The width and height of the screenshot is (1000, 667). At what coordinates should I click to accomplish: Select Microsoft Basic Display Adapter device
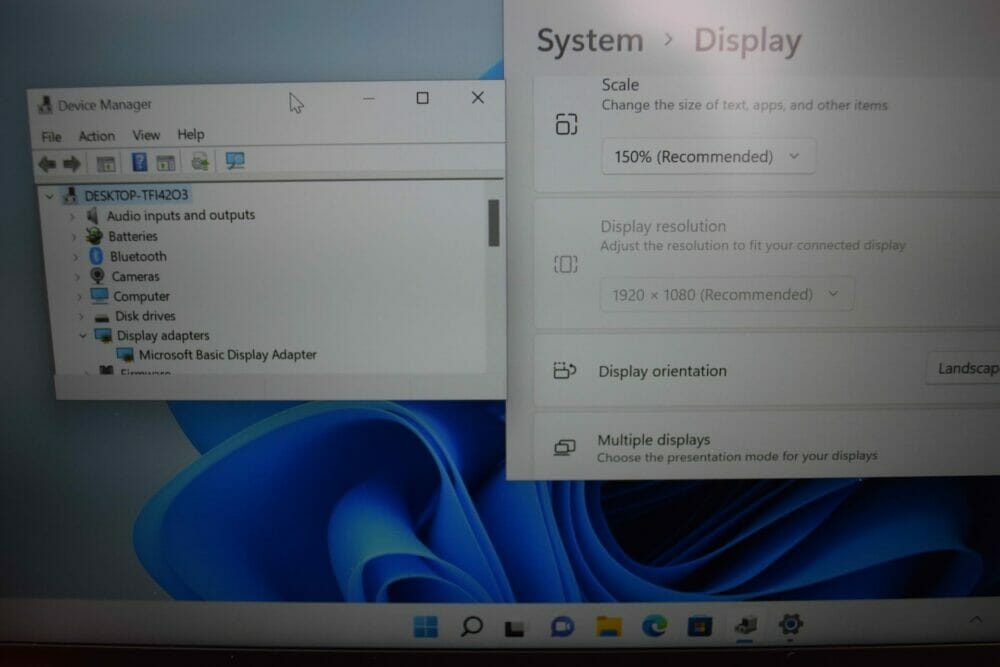pos(228,355)
